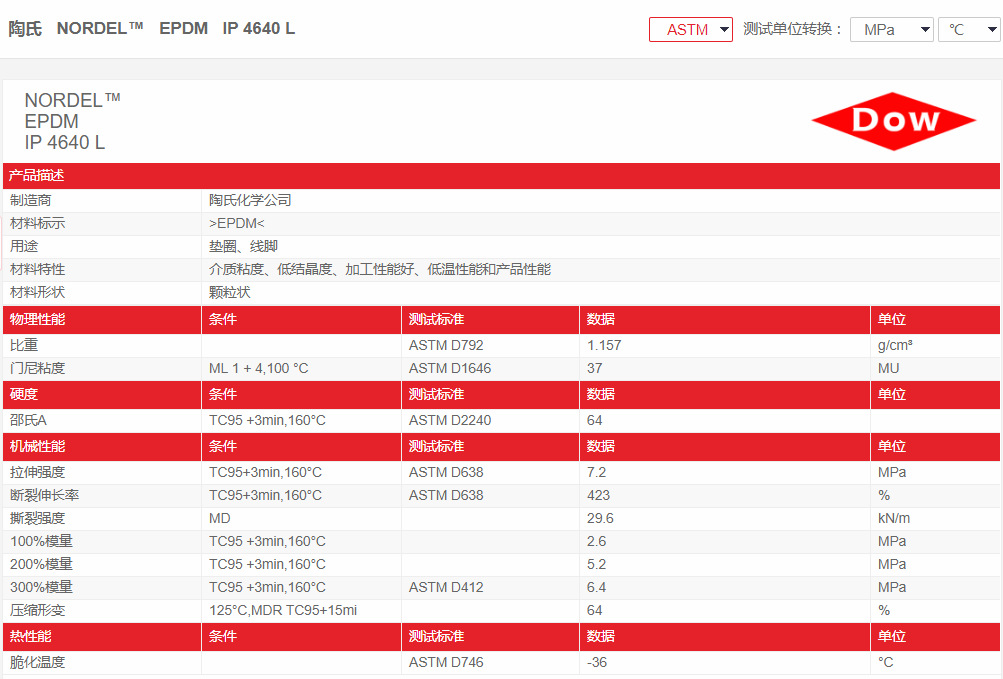Click the '200%模量' row label

coord(42,564)
